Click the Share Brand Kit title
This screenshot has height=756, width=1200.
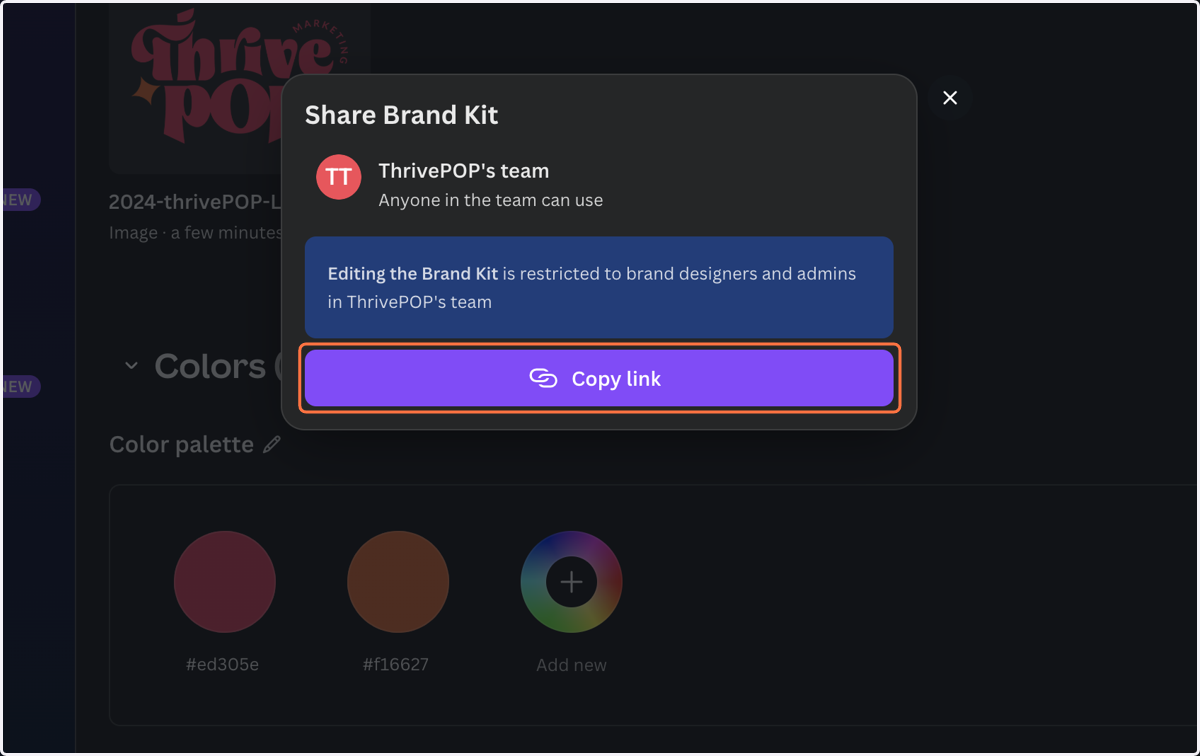401,115
